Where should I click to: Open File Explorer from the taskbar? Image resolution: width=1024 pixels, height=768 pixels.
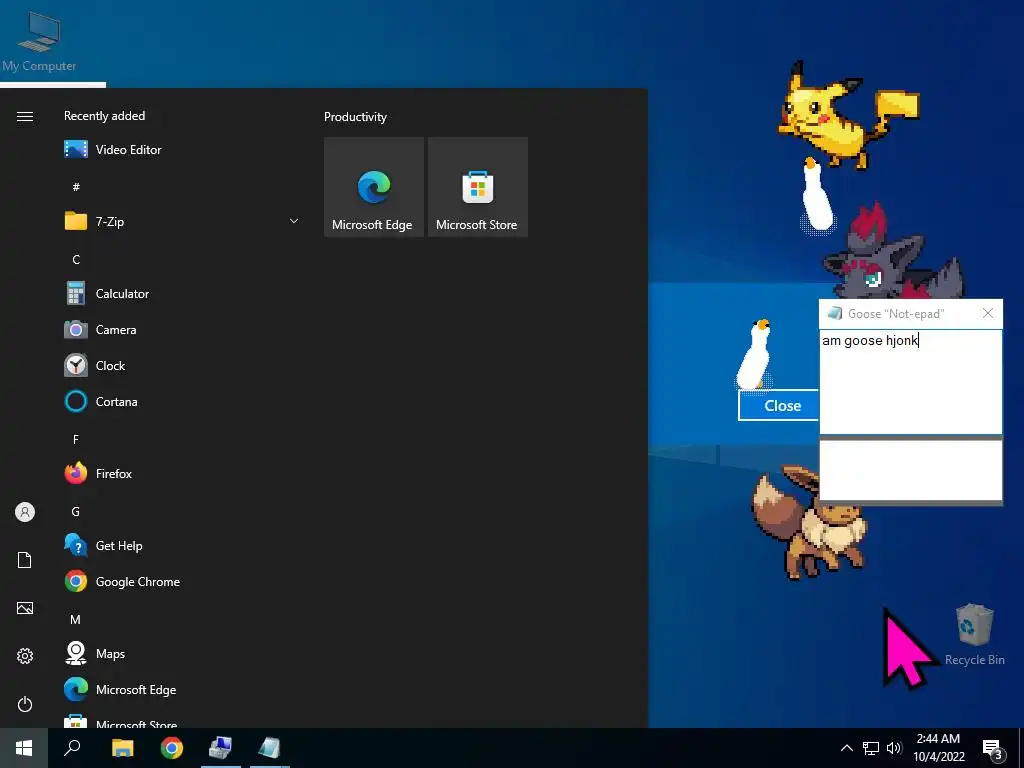tap(122, 748)
